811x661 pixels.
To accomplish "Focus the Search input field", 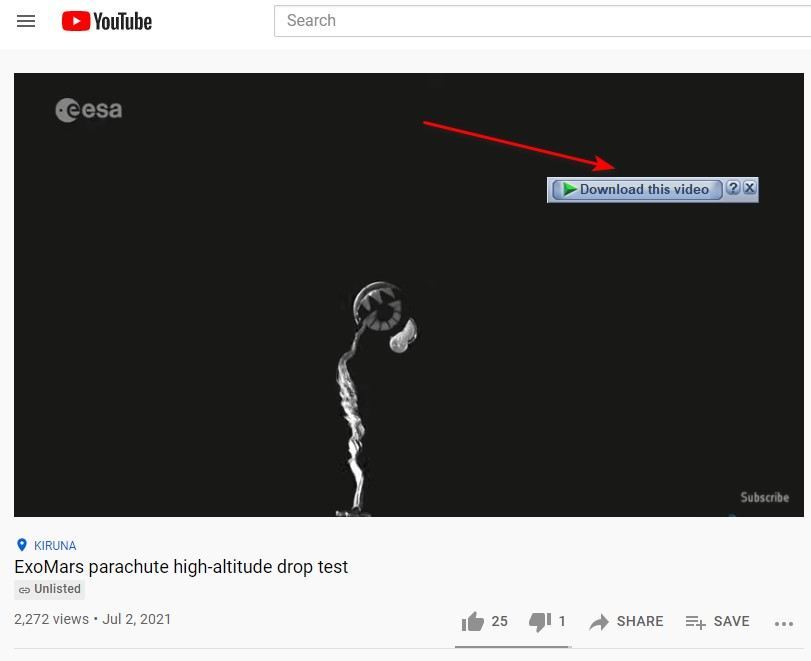I will [540, 21].
